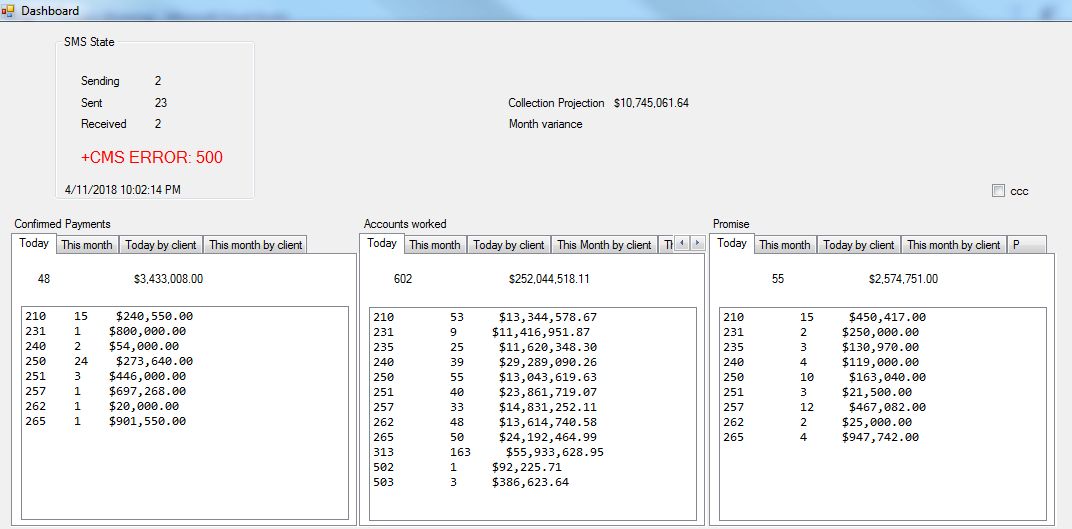The width and height of the screenshot is (1072, 529).
Task: Open This month tab in Accounts worked
Action: 435,245
